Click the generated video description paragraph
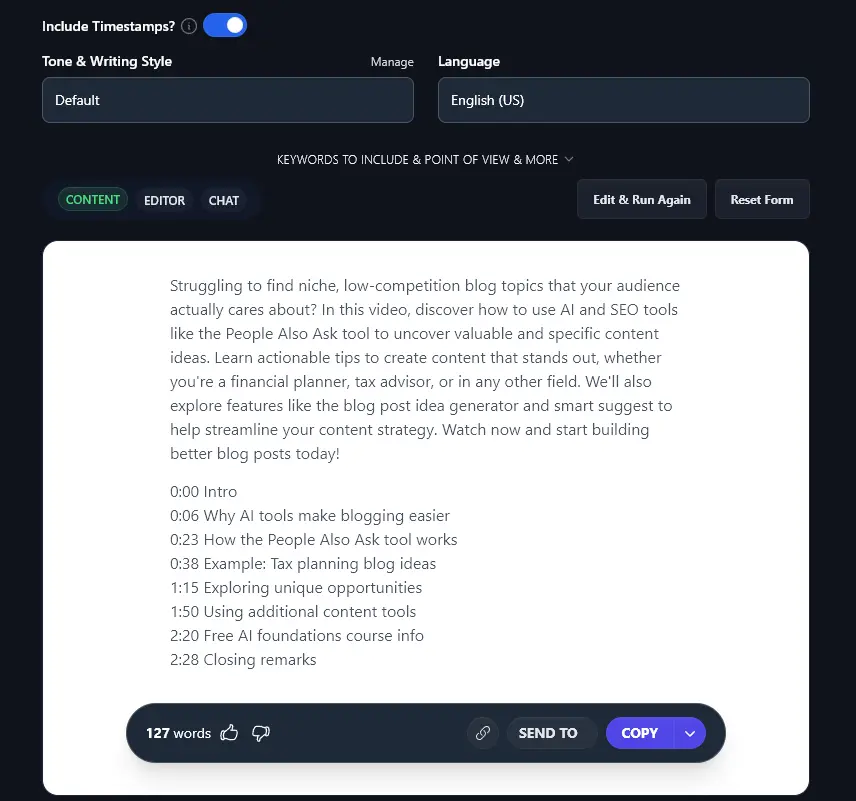 pos(424,369)
